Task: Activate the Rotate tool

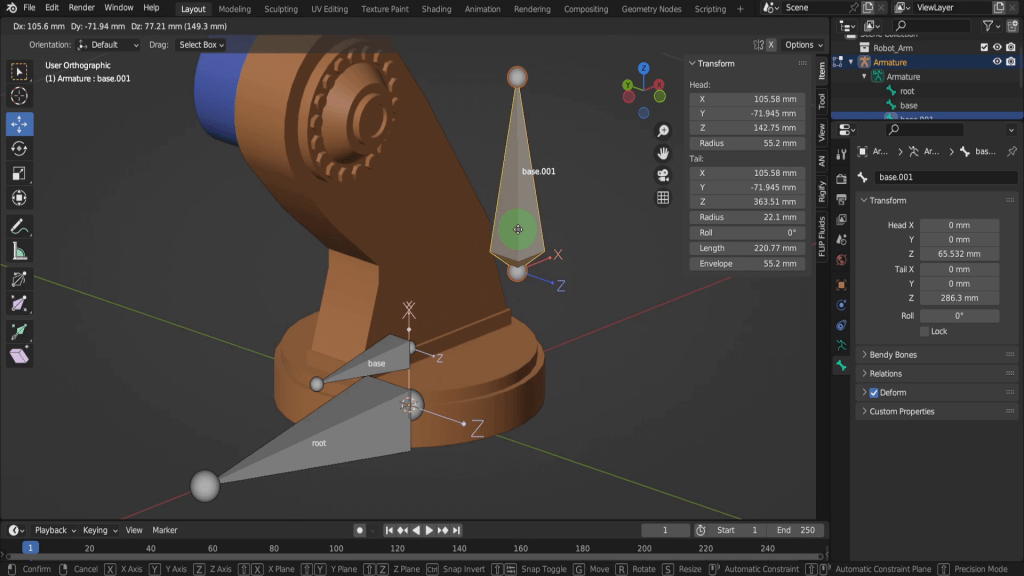Action: click(x=19, y=149)
